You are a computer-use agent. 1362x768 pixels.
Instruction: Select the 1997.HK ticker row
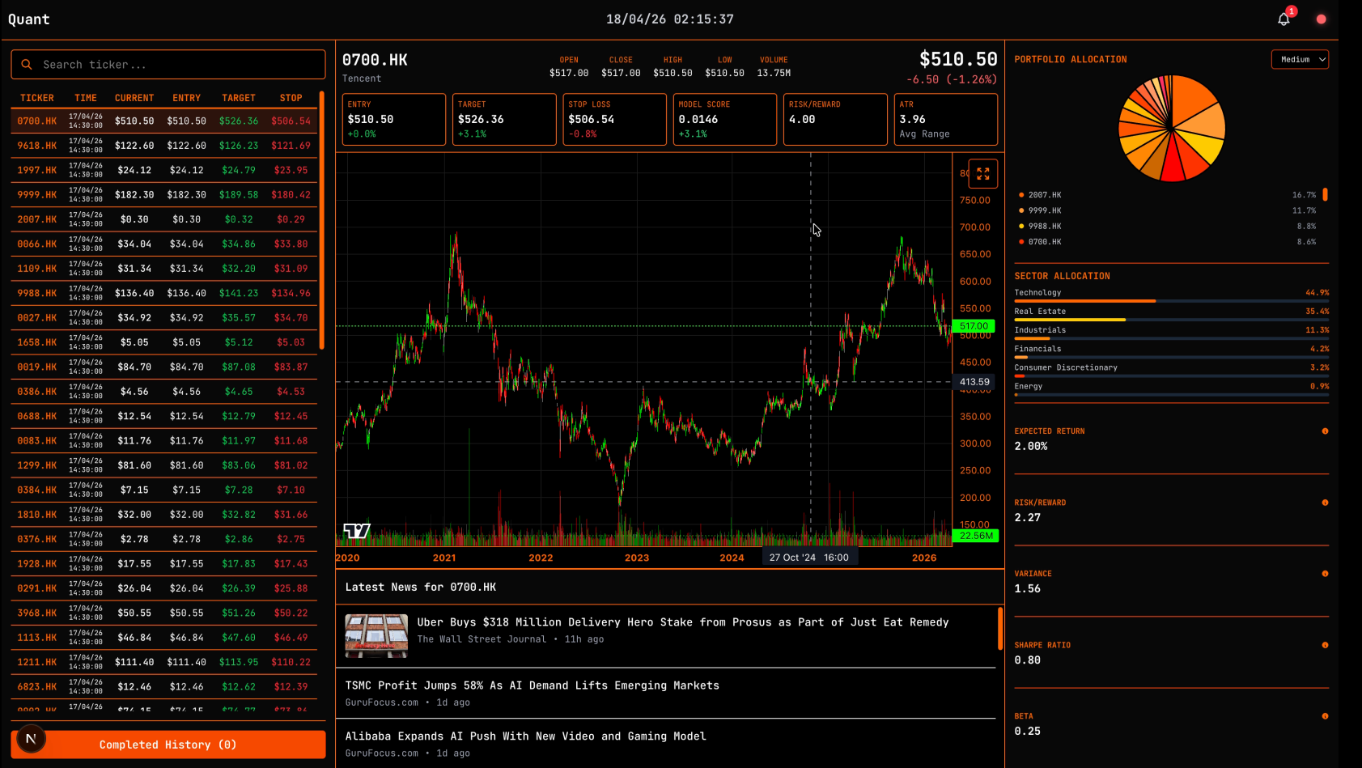click(164, 170)
